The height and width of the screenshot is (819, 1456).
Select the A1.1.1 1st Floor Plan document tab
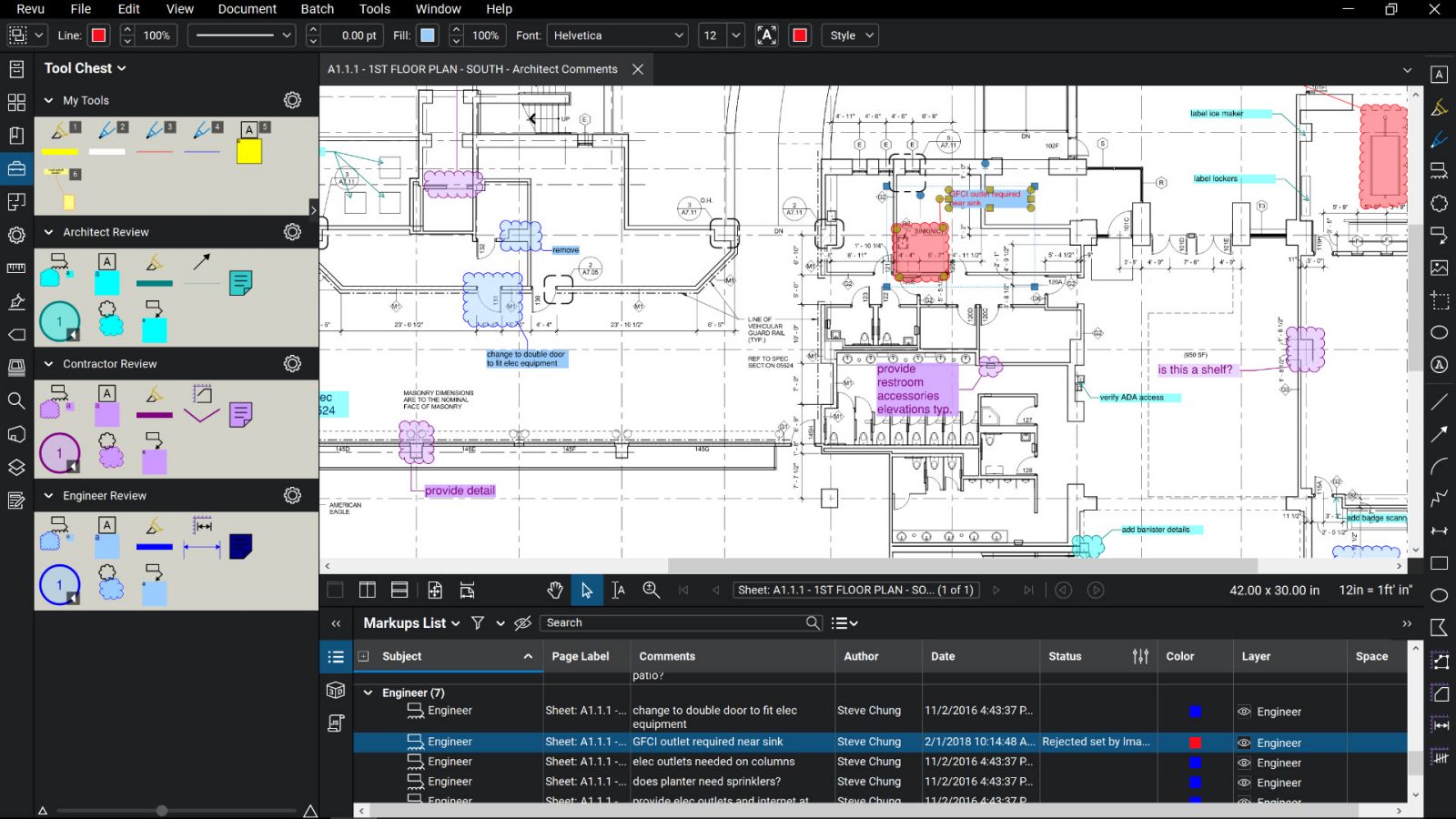pyautogui.click(x=470, y=69)
